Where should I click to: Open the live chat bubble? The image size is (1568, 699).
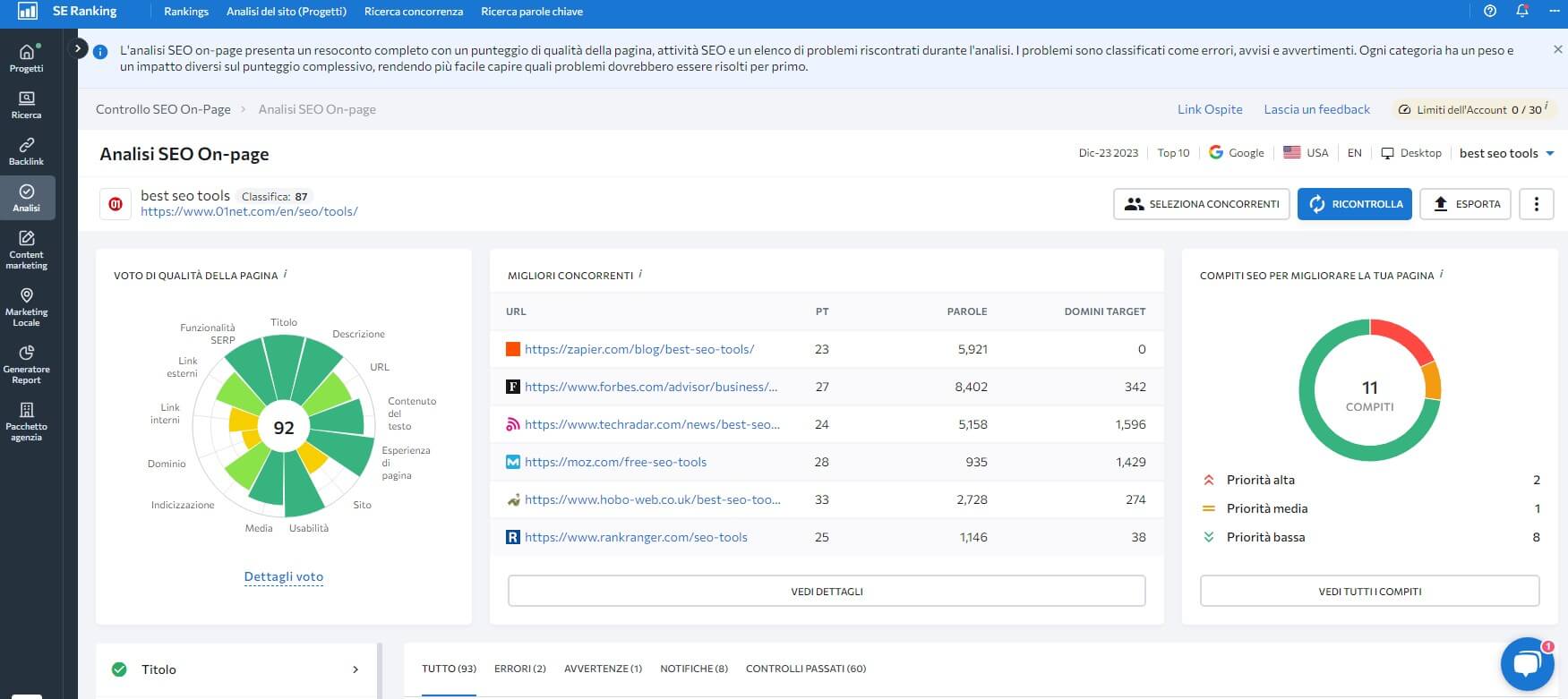click(1527, 664)
